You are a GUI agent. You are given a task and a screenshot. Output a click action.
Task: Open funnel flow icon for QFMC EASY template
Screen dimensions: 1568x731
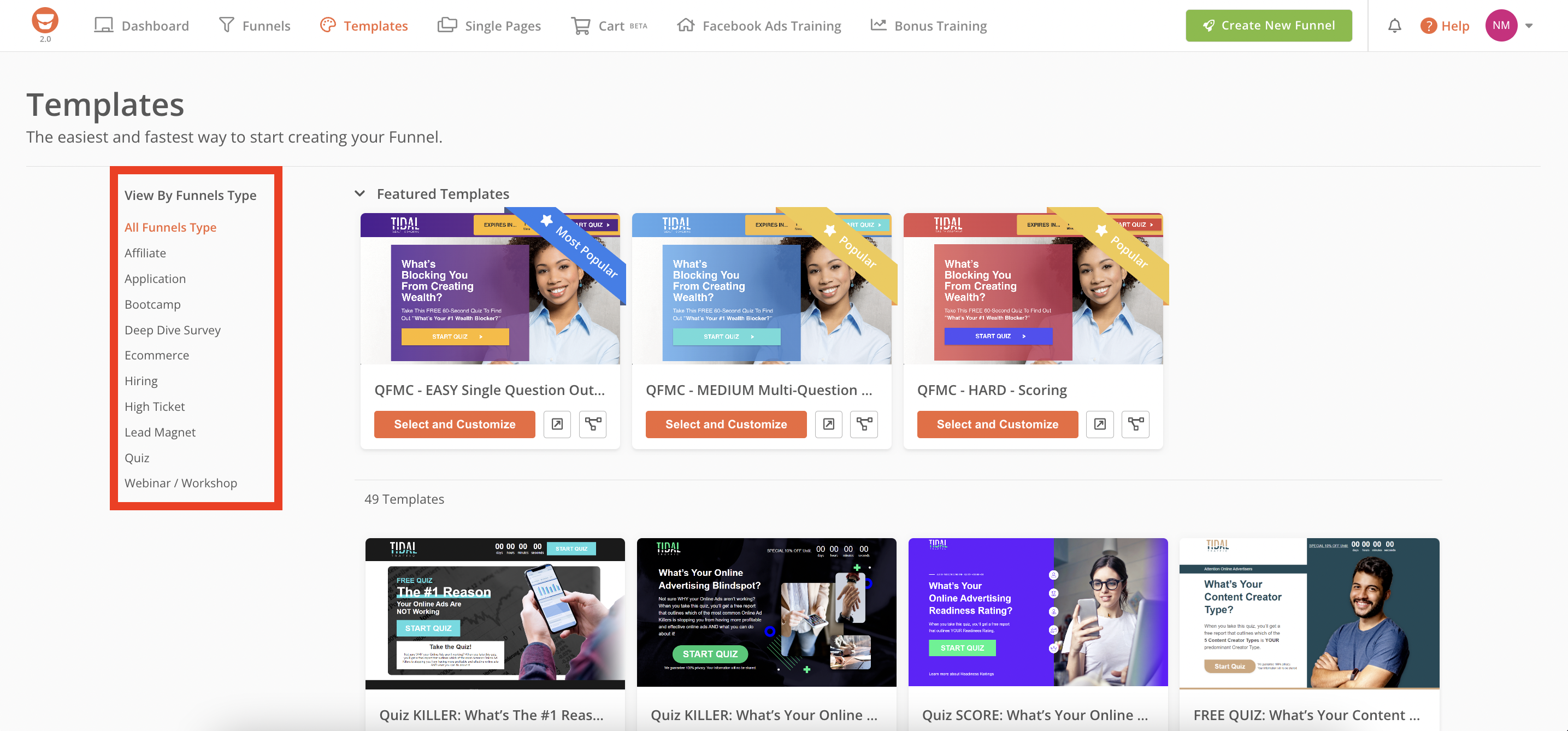[592, 425]
